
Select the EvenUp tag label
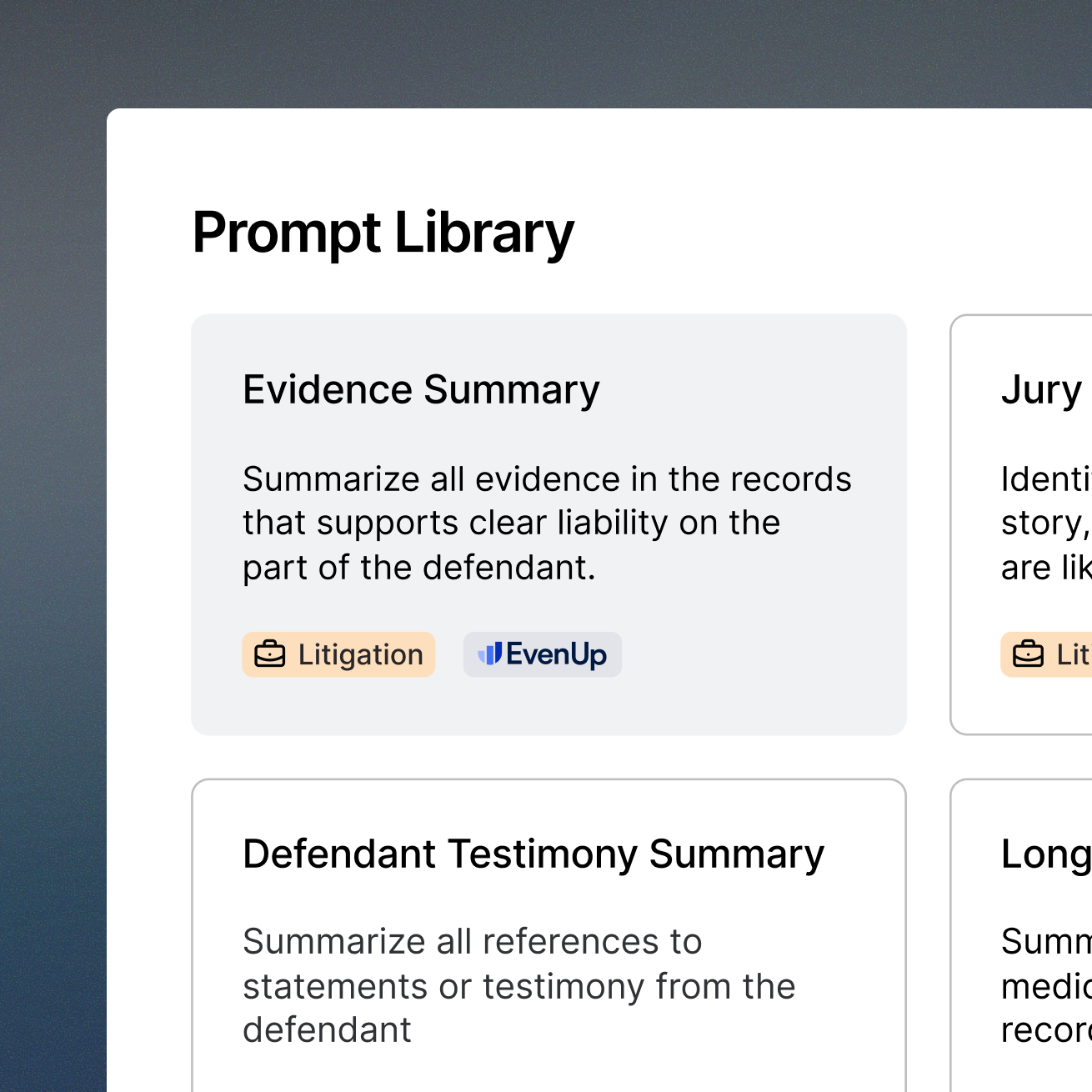(x=556, y=654)
